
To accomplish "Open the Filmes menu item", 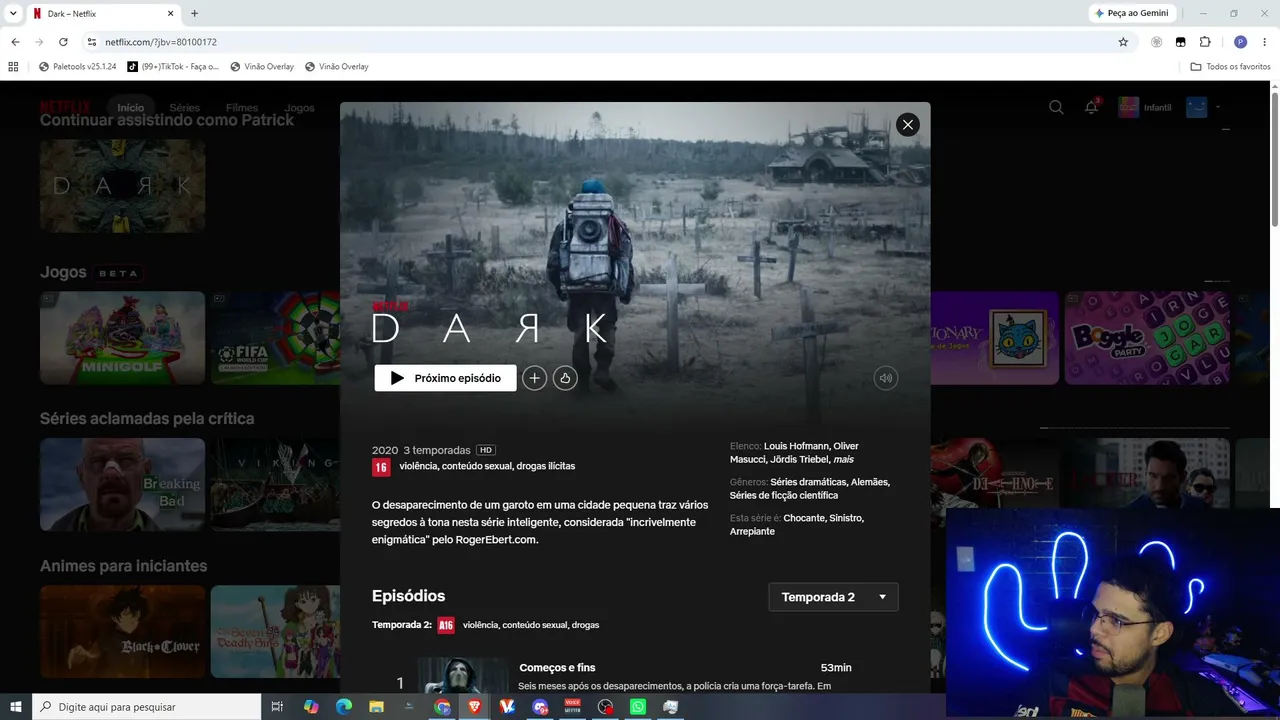I will click(x=242, y=108).
